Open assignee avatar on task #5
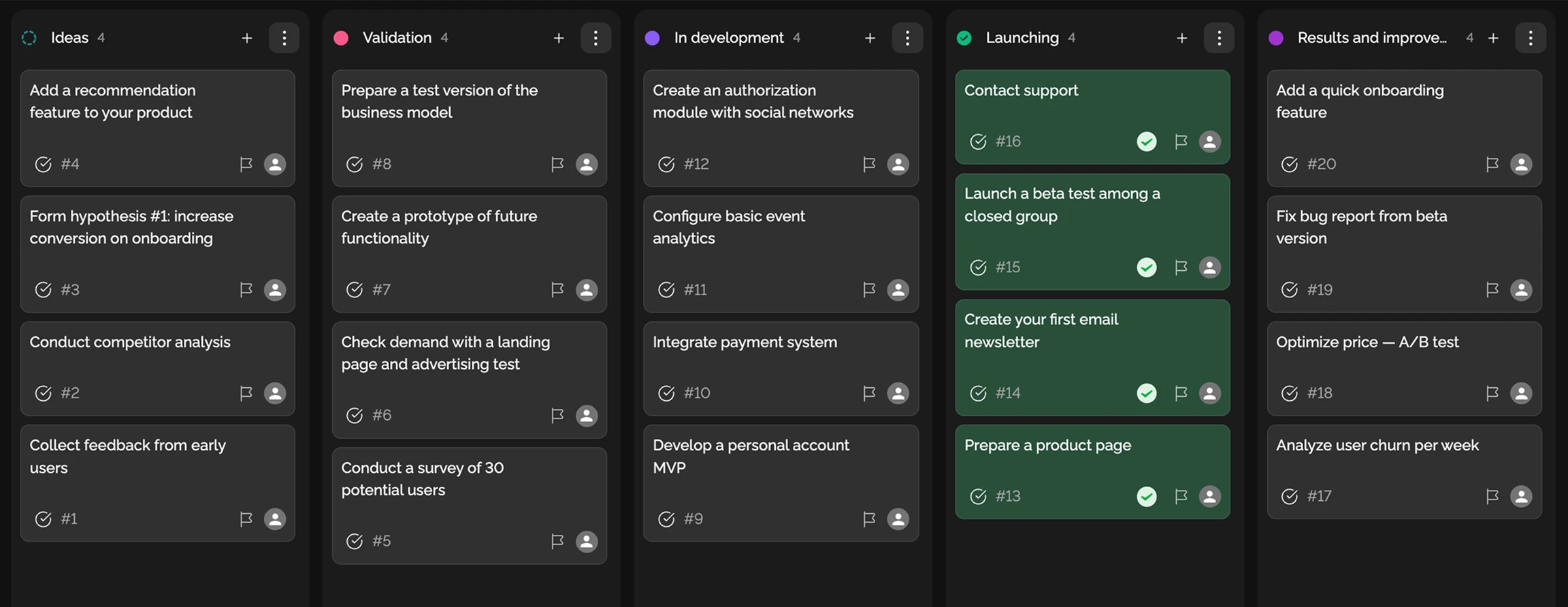Viewport: 1568px width, 607px height. [587, 541]
